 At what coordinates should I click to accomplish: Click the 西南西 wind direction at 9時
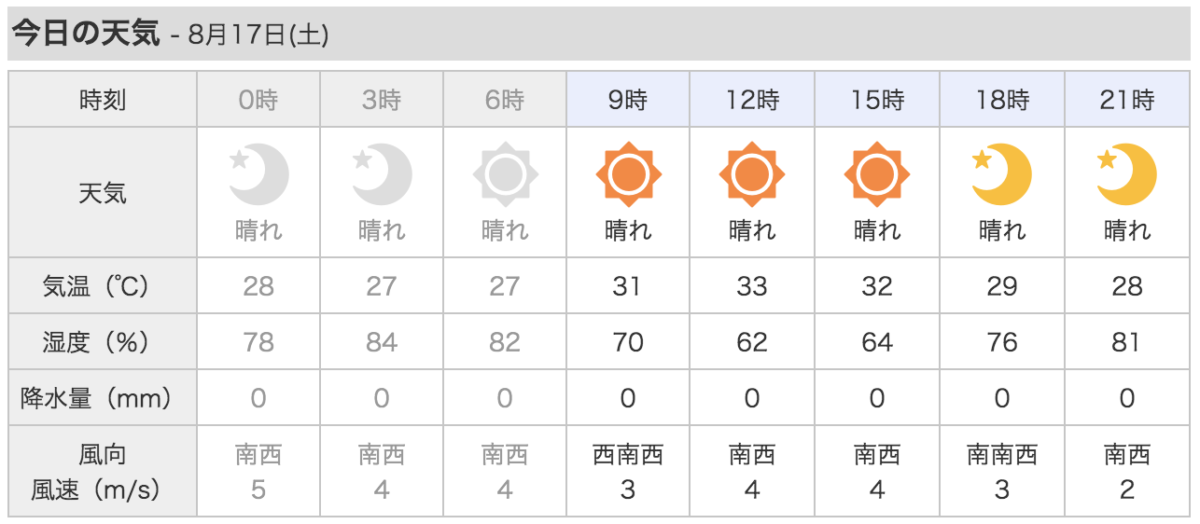(628, 456)
